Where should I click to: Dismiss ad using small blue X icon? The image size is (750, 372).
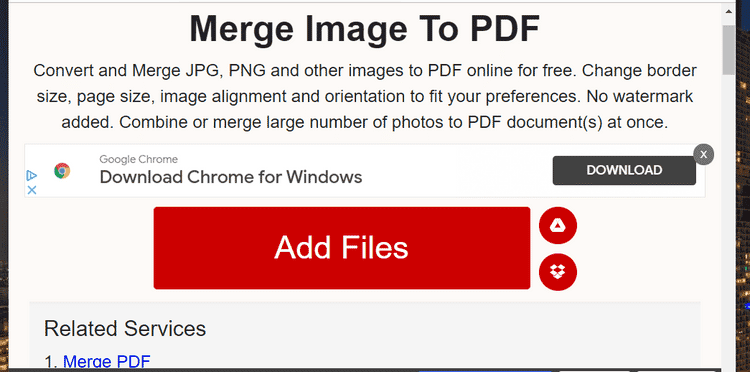click(32, 190)
